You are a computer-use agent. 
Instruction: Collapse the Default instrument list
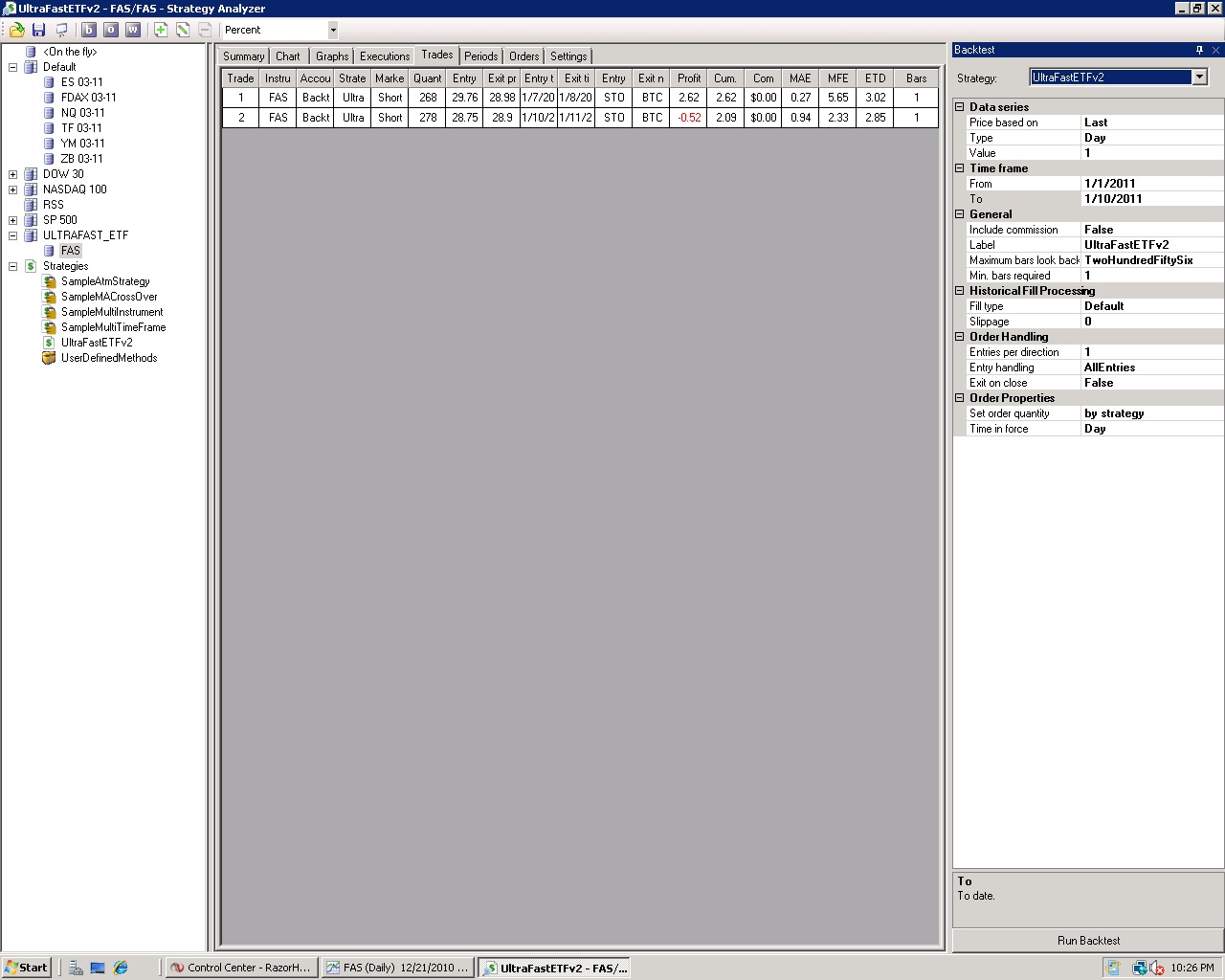point(13,67)
